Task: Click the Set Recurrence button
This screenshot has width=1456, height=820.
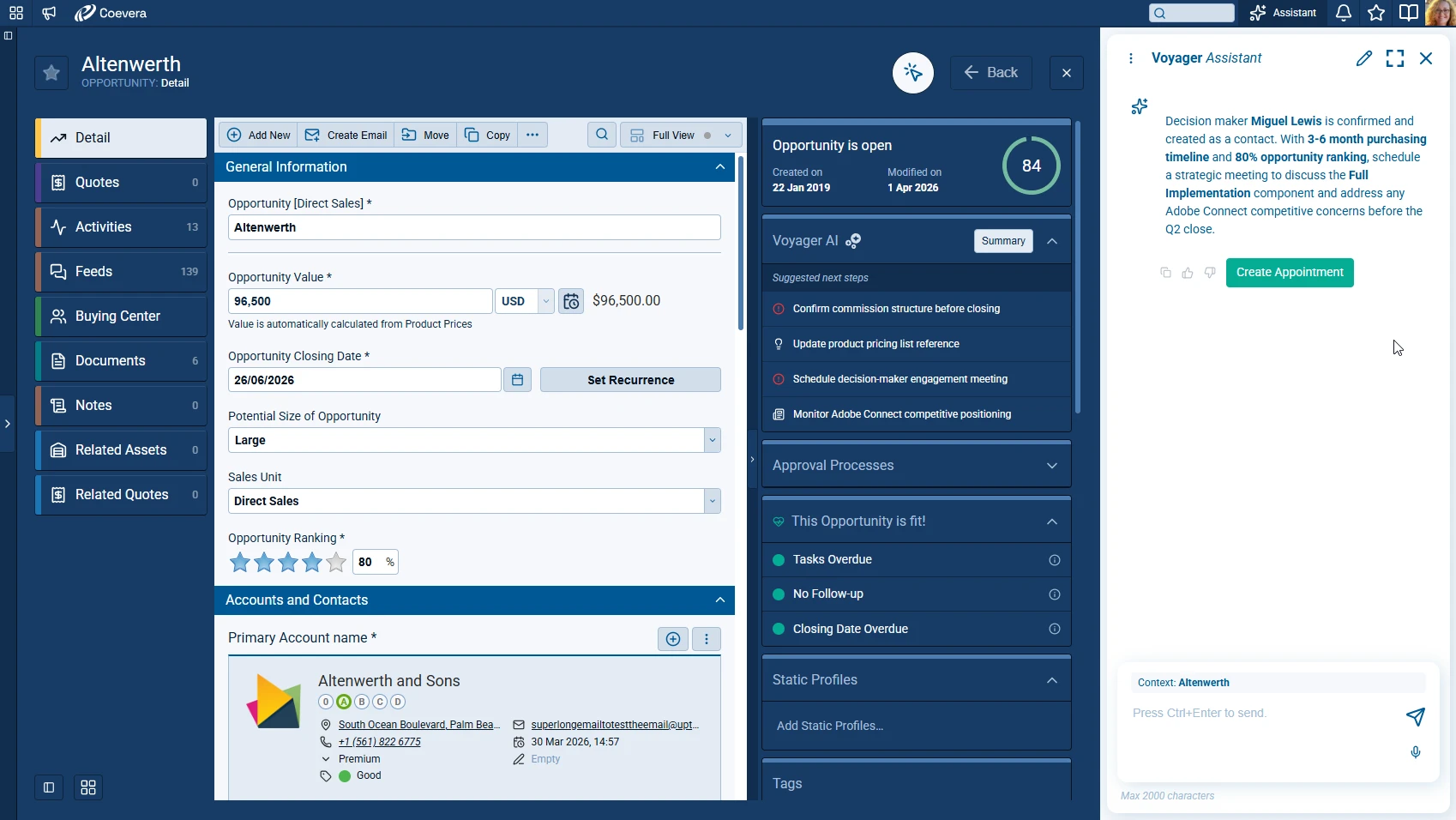Action: (x=630, y=380)
